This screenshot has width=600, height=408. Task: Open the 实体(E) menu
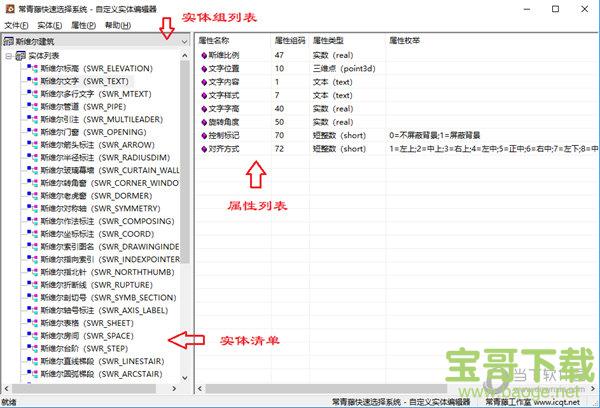pos(50,25)
